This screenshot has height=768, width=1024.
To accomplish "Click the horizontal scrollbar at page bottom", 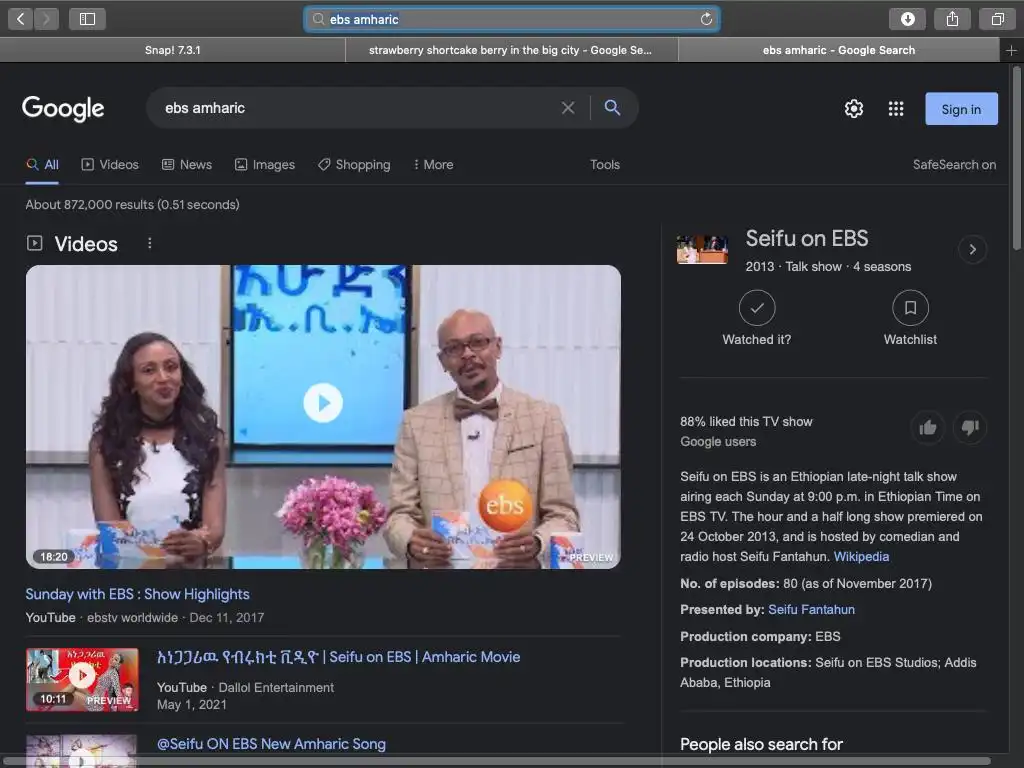I will point(496,761).
